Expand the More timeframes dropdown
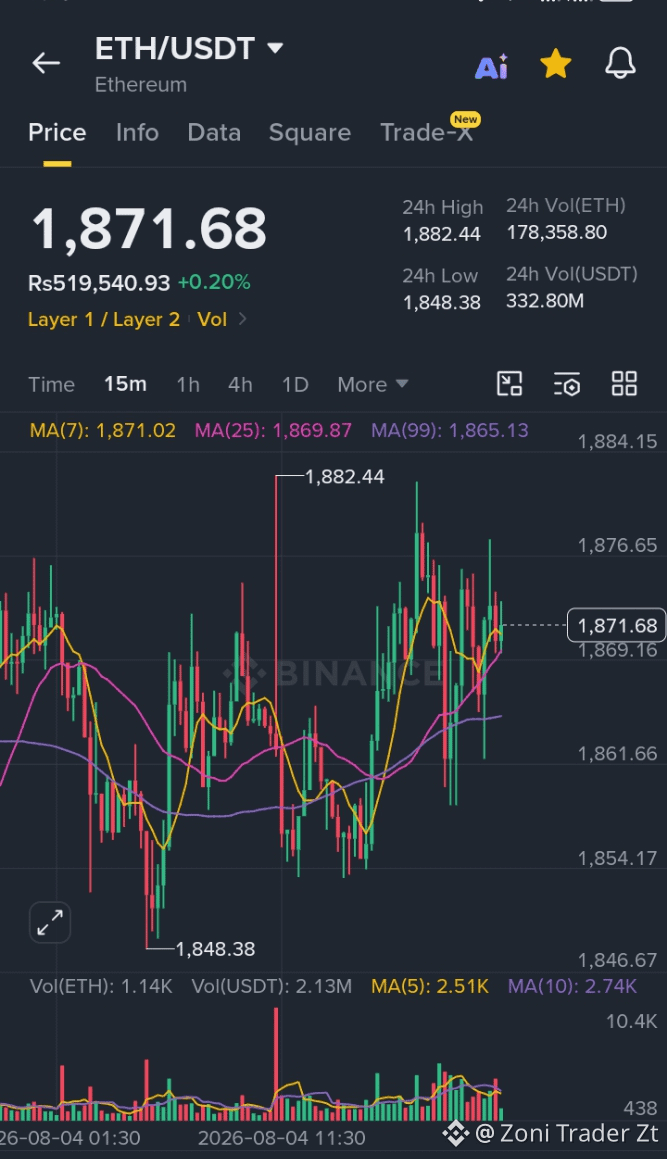 click(x=373, y=384)
